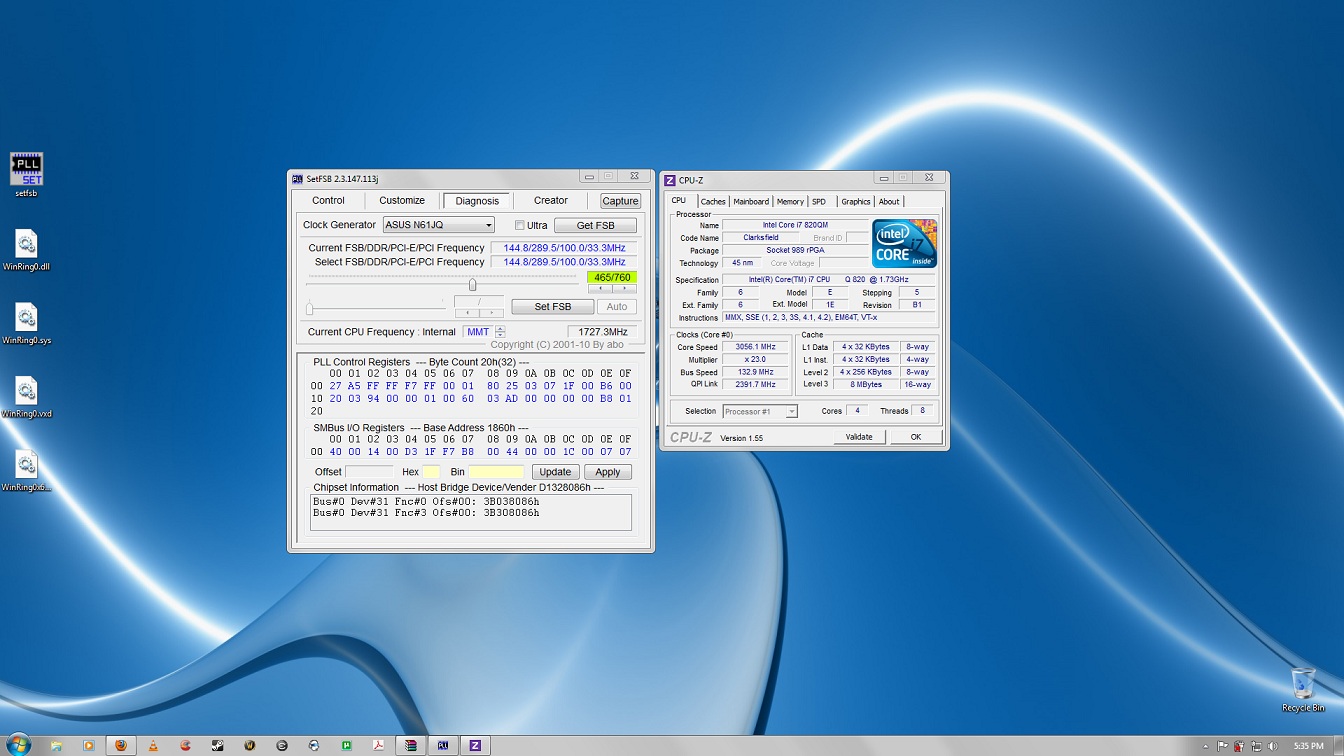Click the OK button in CPU-Z
The image size is (1344, 756).
coord(915,437)
